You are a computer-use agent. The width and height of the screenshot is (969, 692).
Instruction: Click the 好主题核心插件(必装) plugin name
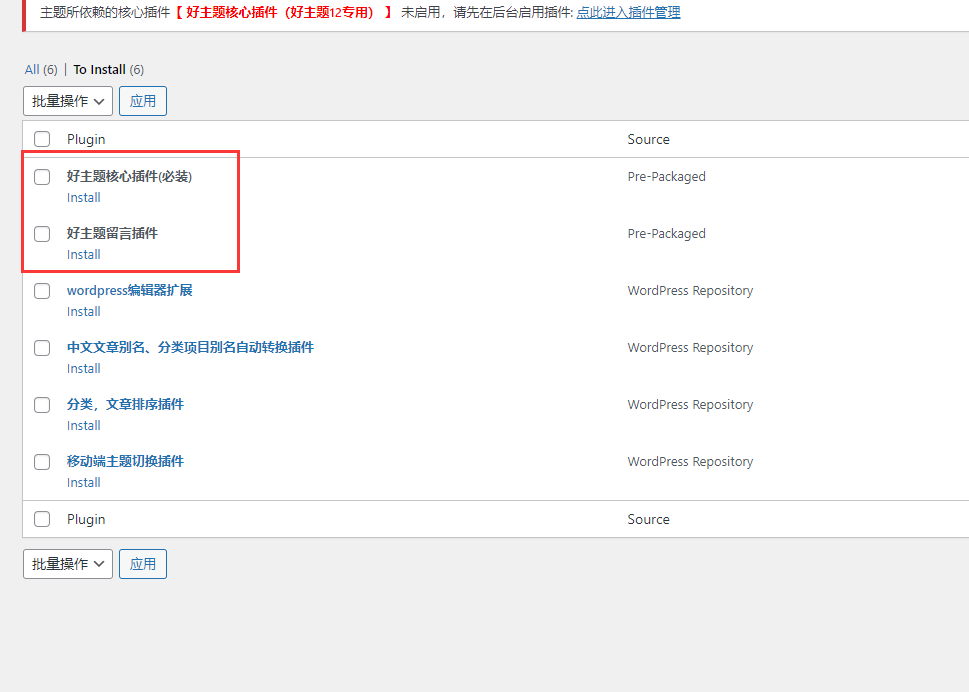point(129,176)
